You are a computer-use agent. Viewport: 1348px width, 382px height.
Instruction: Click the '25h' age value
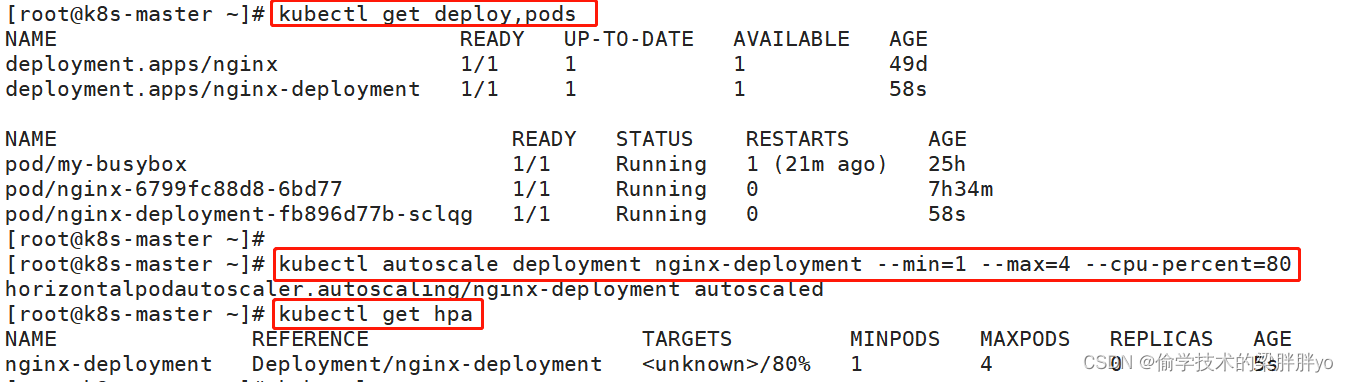click(947, 164)
